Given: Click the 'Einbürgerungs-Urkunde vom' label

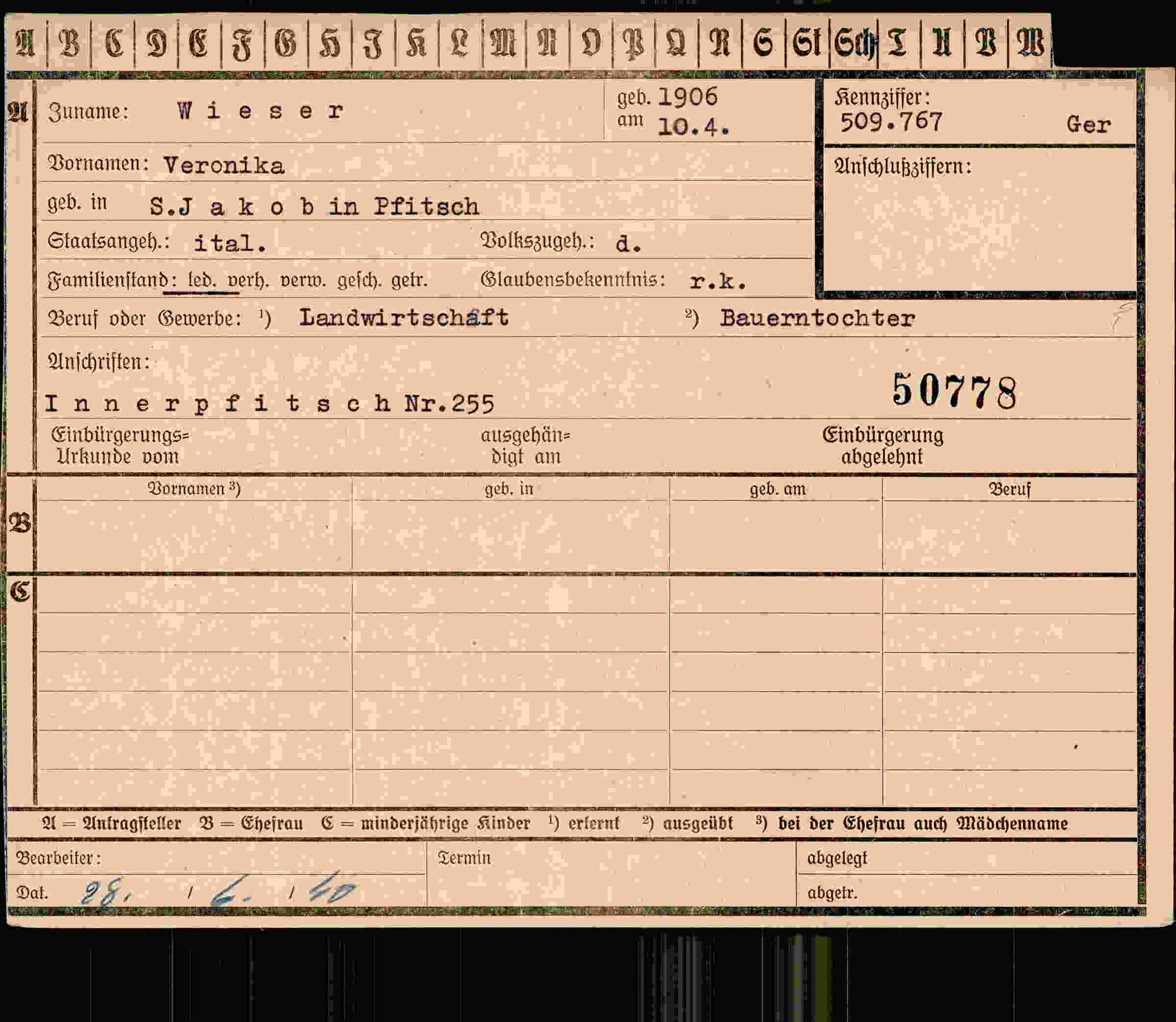Looking at the screenshot, I should click(x=120, y=446).
